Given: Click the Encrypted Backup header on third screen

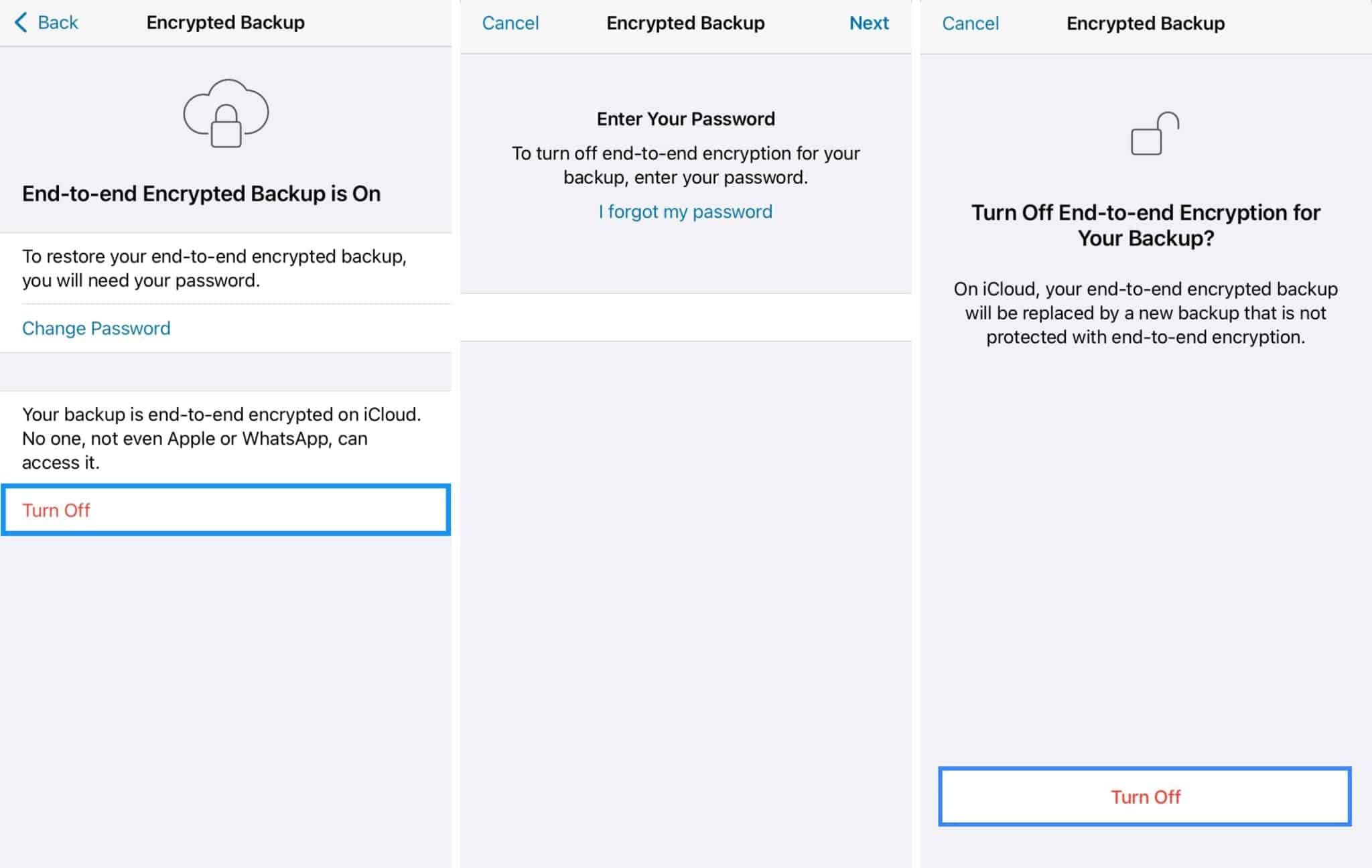Looking at the screenshot, I should click(x=1145, y=23).
